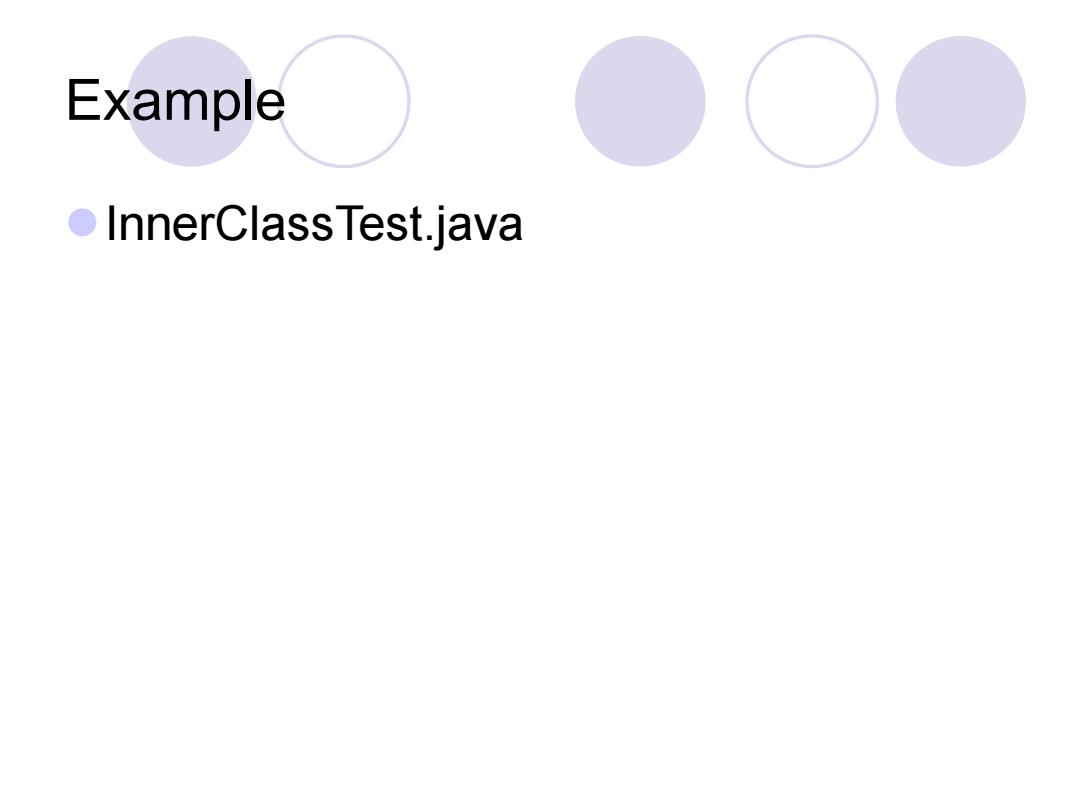Viewport: 1080px width, 810px height.
Task: Select the middle filled lavender circle
Action: 640,101
